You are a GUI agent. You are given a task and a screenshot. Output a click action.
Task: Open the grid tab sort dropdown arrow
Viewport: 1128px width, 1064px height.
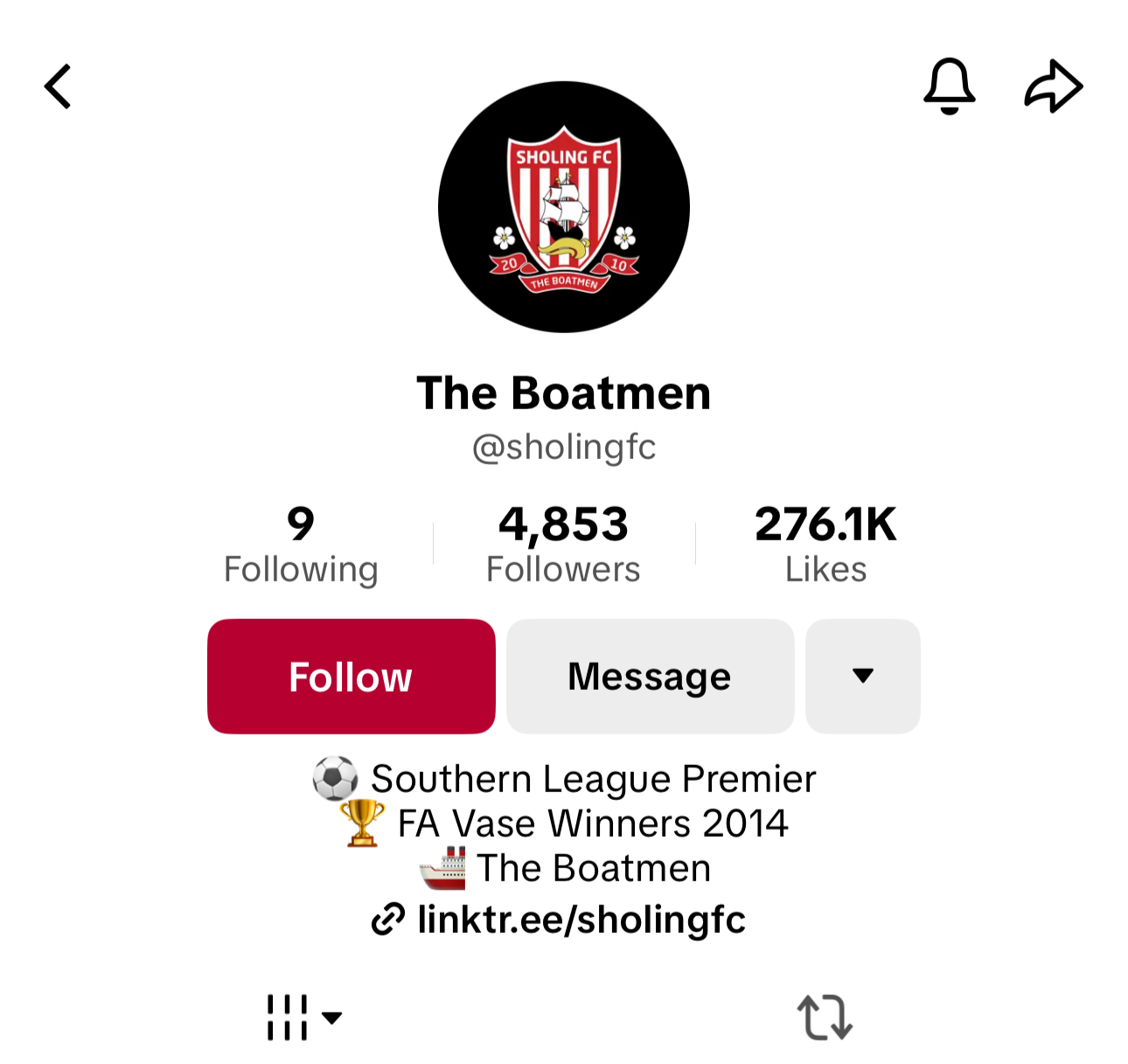tap(331, 1018)
